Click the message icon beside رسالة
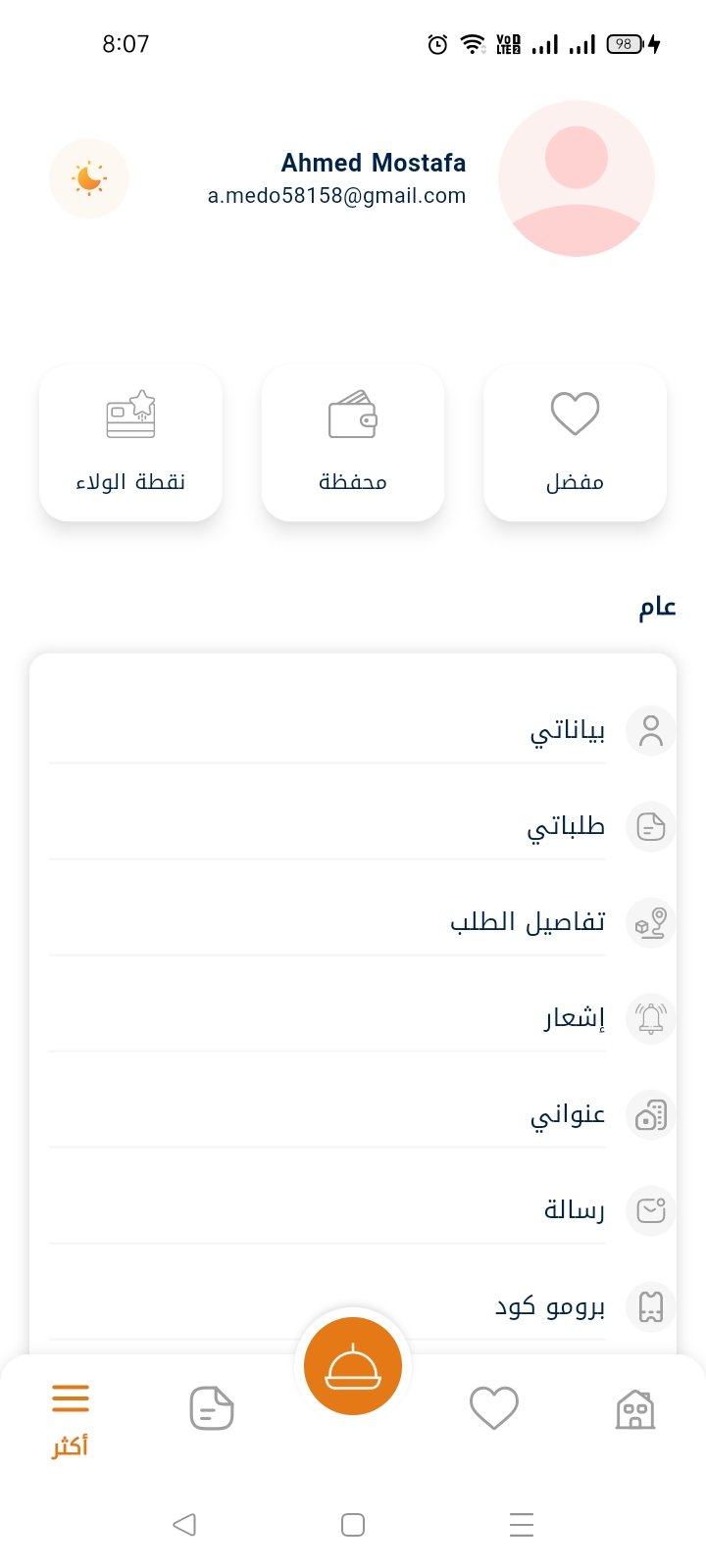 pos(651,1211)
